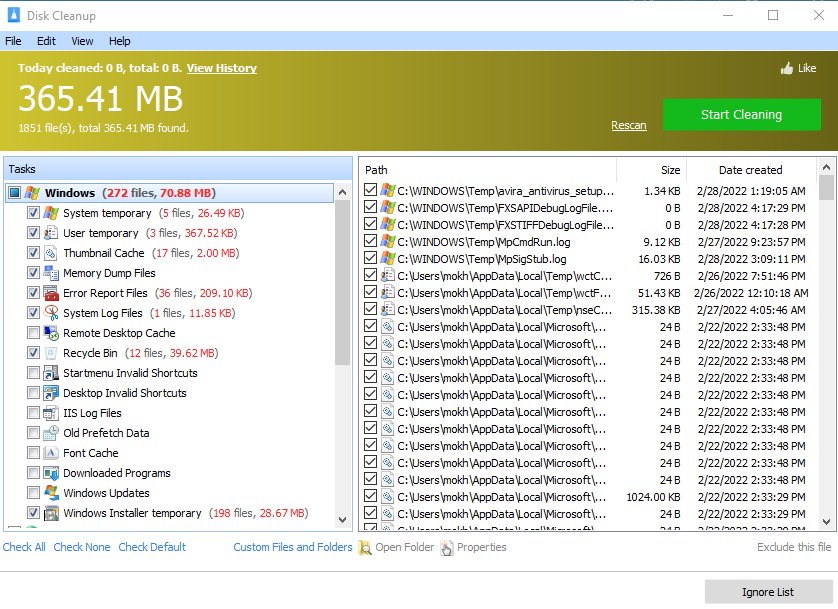Click the User temporary task icon
Viewport: 838px width, 609px height.
click(51, 233)
